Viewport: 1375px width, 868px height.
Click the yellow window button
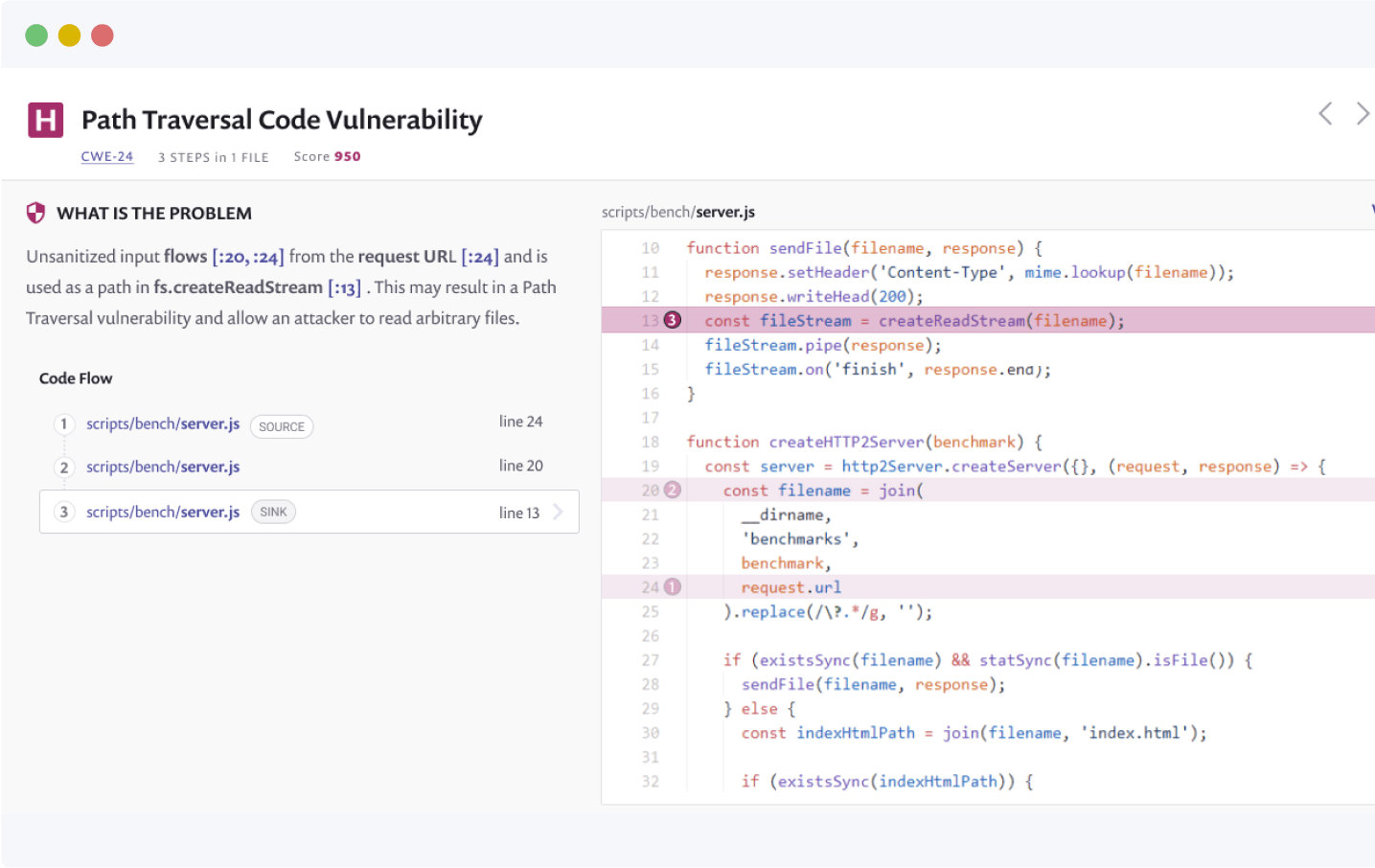pos(69,35)
